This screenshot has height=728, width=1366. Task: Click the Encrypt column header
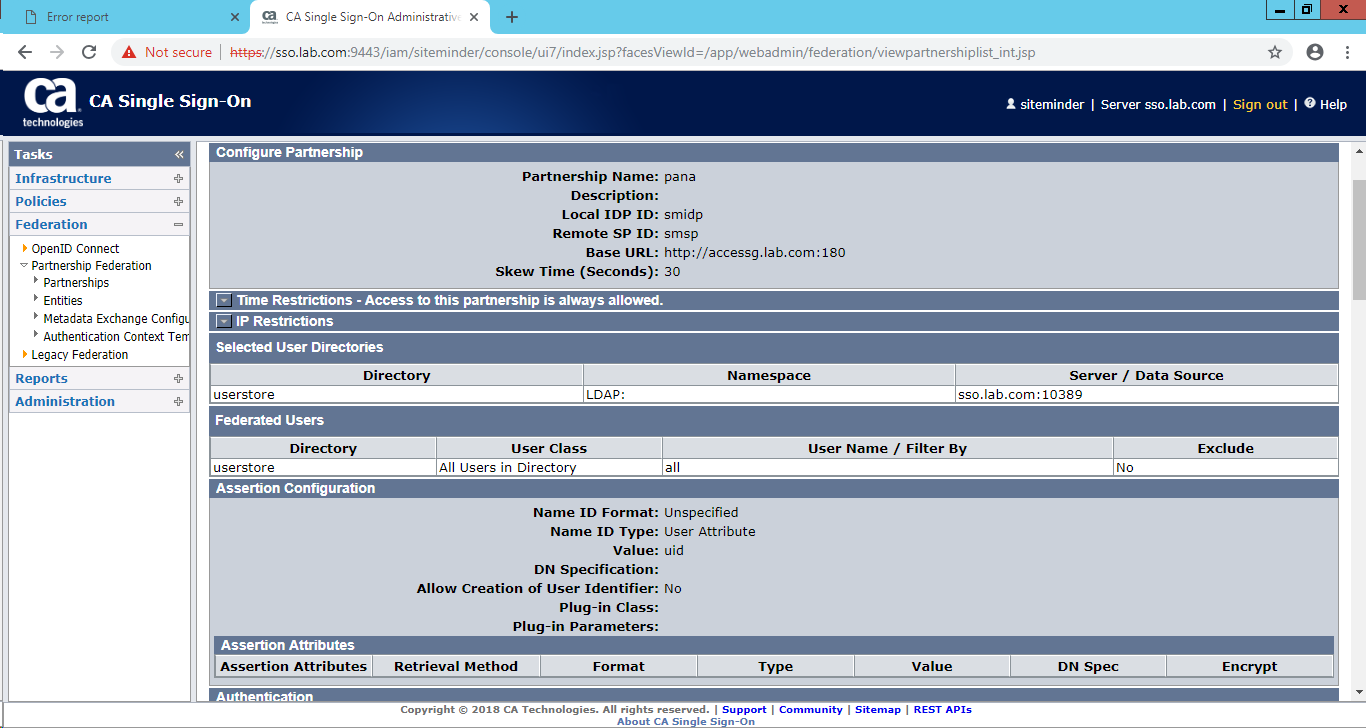point(1250,666)
